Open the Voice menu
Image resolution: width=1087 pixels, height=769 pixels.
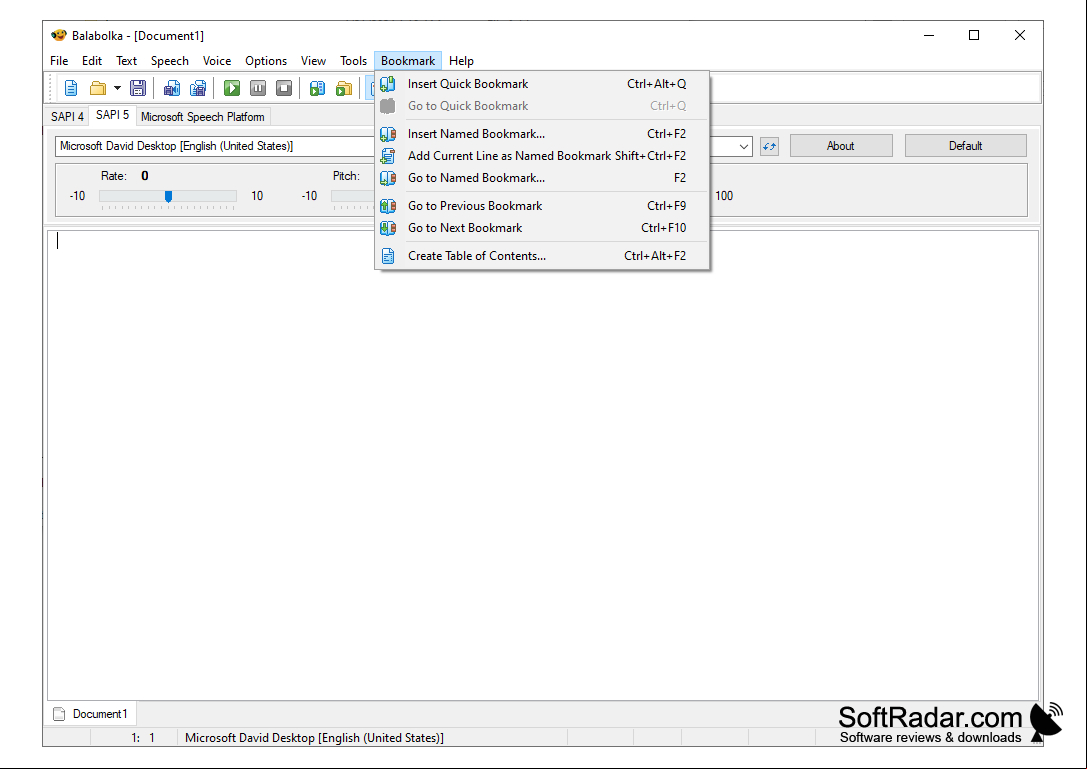[x=217, y=61]
